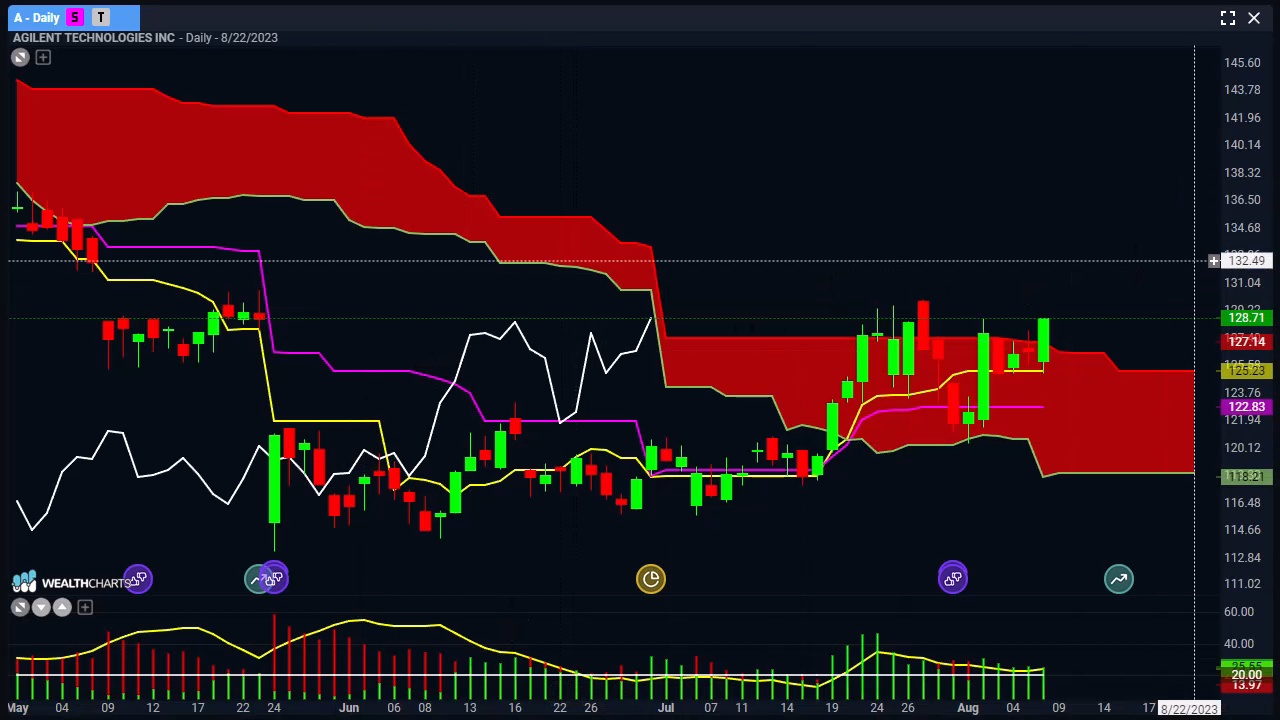
Task: Click the 132.49 crosshair price label
Action: tap(1246, 261)
